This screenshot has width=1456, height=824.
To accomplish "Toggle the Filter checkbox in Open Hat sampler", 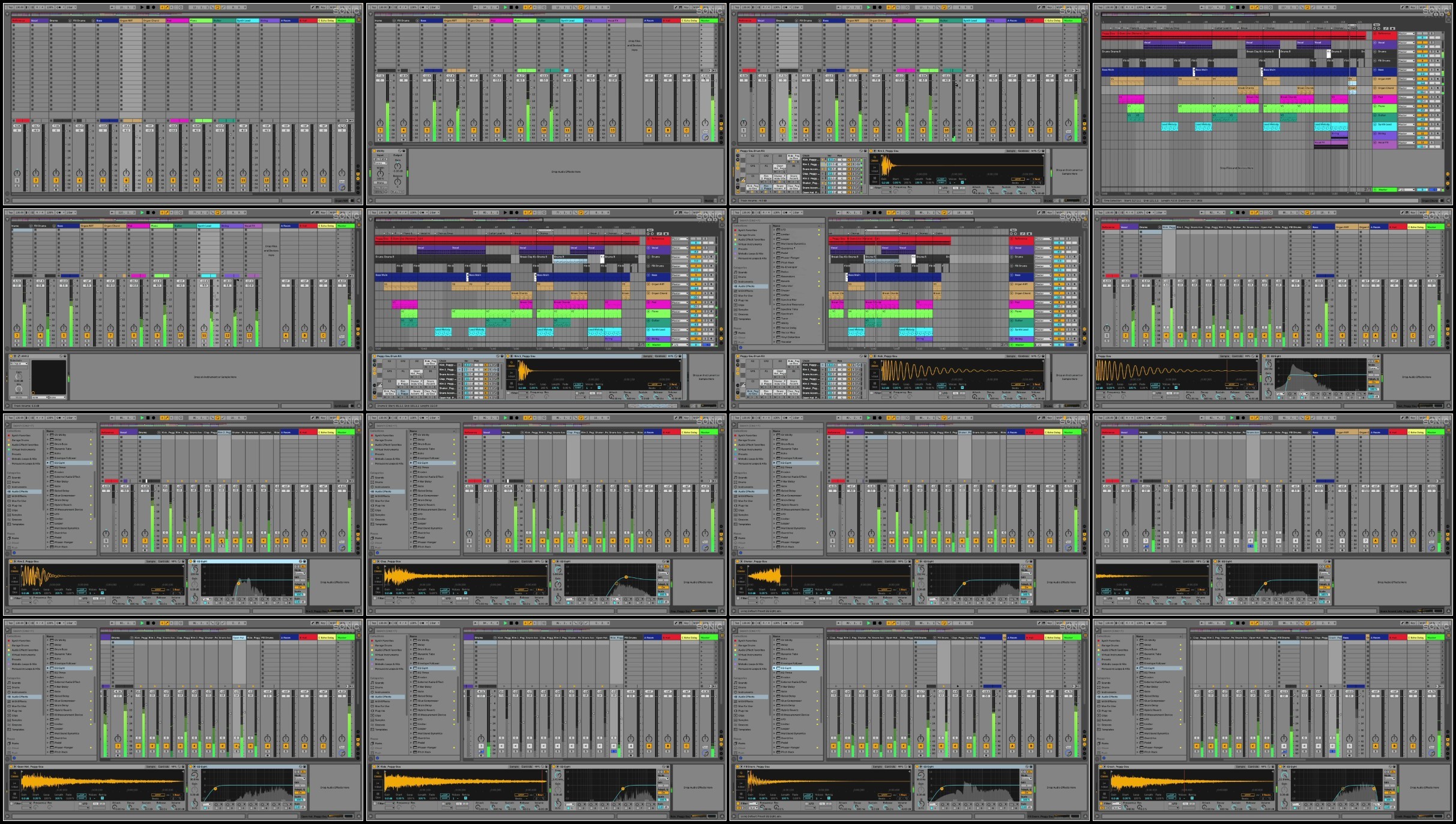I will tap(11, 804).
